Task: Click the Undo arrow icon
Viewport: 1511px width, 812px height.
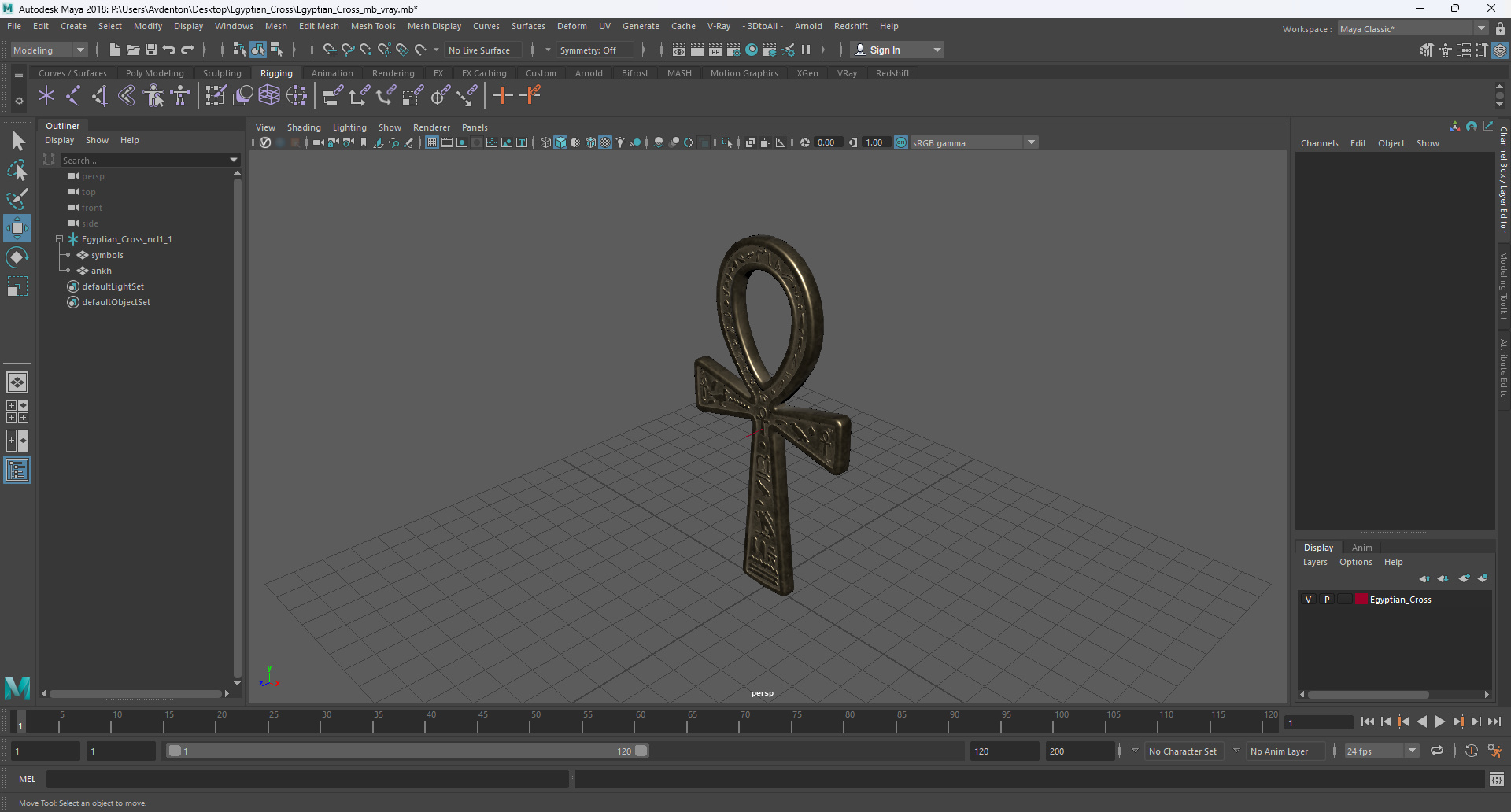Action: tap(169, 50)
